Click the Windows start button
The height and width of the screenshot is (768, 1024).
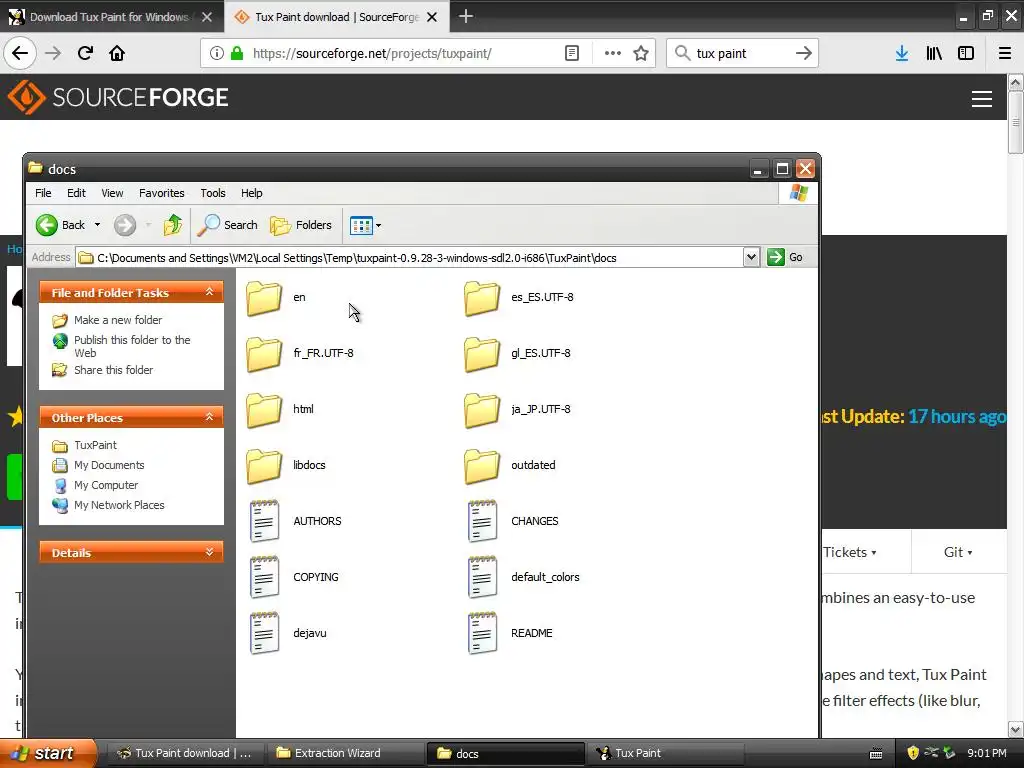tap(48, 753)
